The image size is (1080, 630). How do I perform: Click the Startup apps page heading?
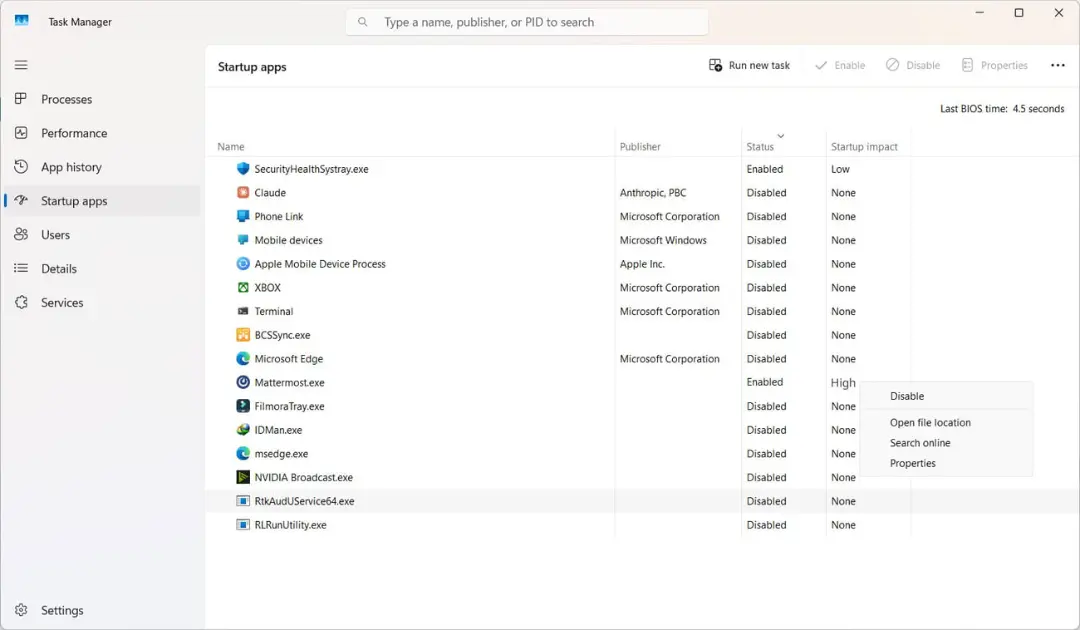click(251, 67)
